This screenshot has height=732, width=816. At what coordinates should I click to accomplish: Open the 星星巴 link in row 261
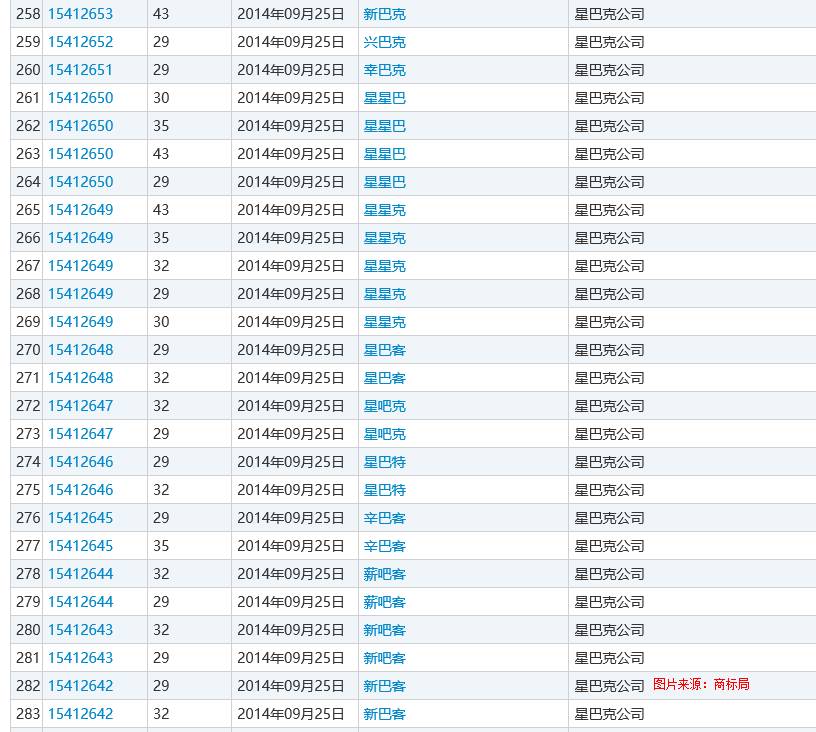385,98
